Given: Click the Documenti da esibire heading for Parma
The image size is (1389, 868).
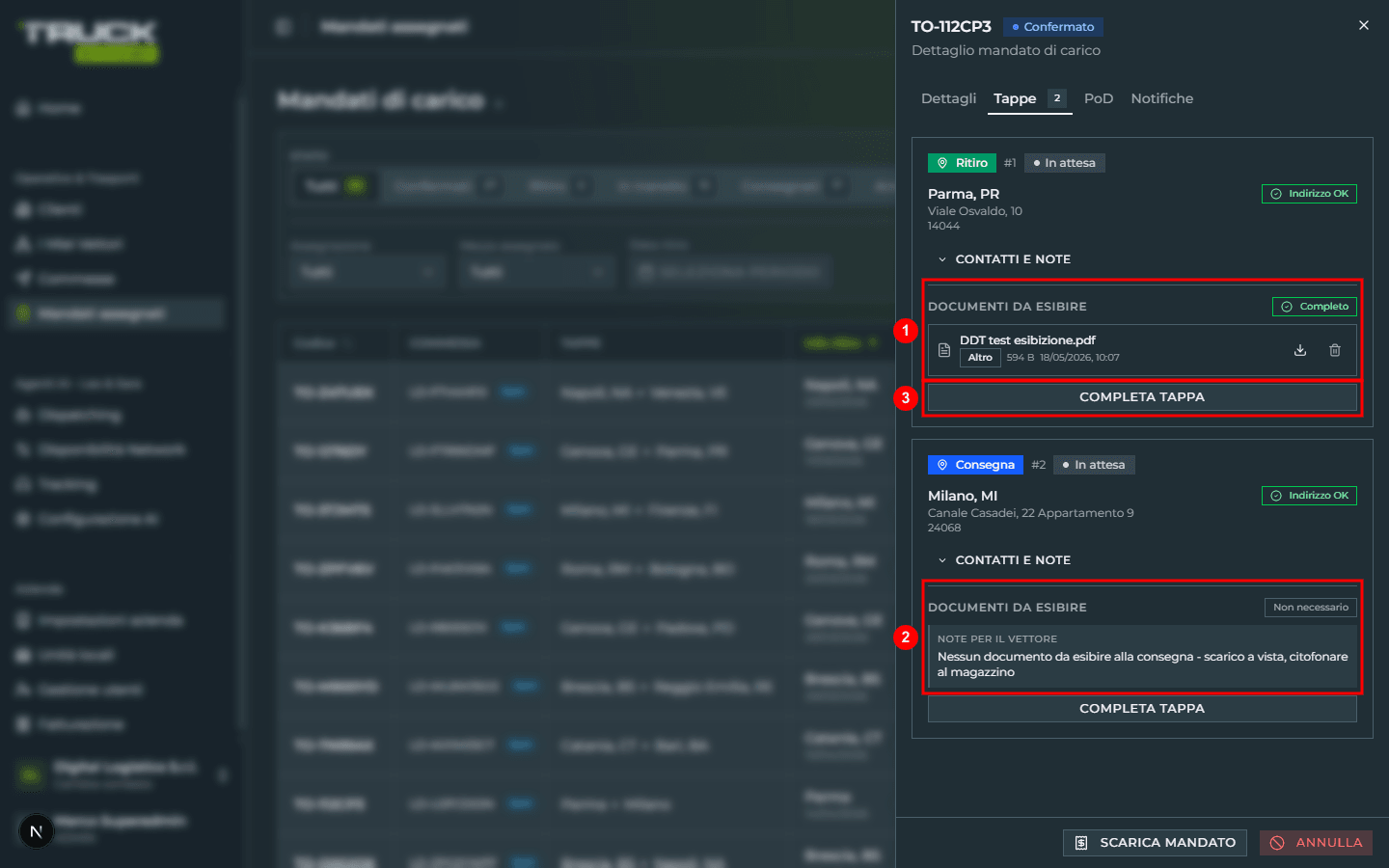Looking at the screenshot, I should [x=1007, y=307].
